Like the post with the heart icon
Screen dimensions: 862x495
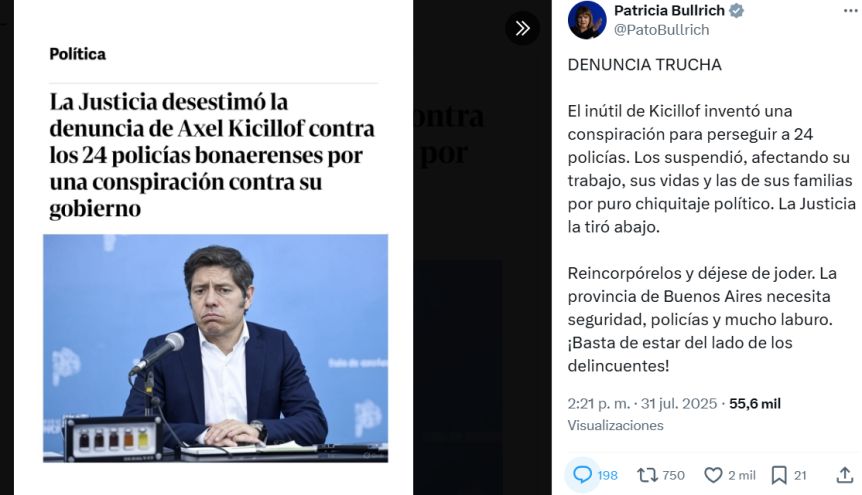coord(713,475)
